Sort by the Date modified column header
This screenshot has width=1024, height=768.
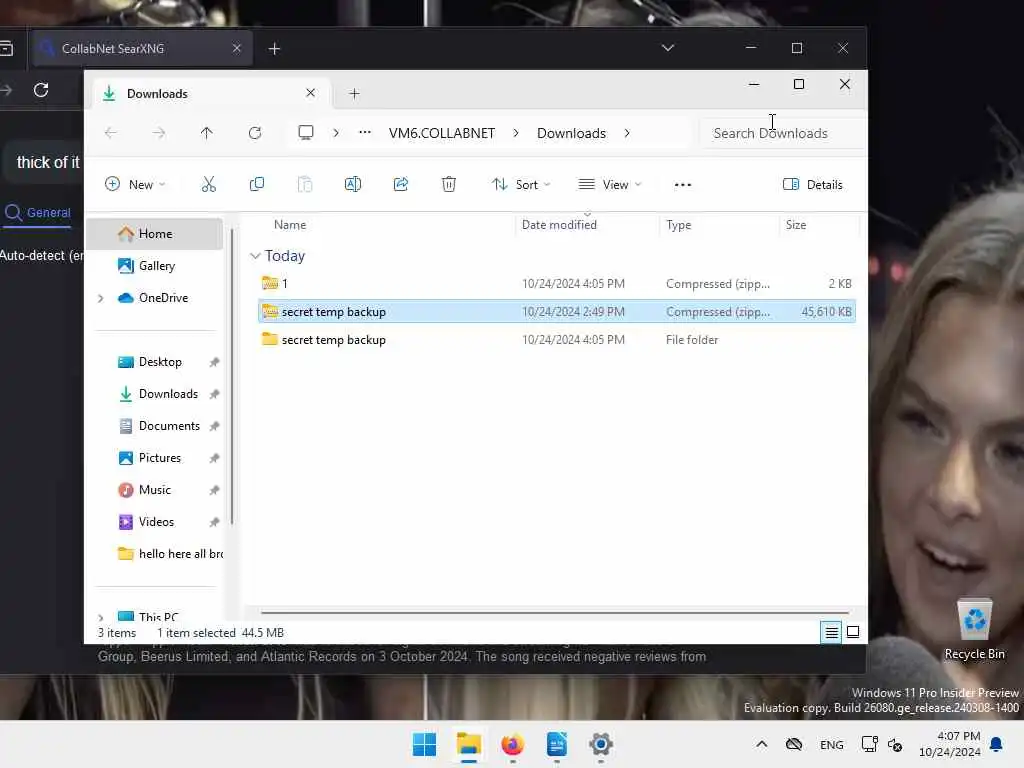[559, 225]
